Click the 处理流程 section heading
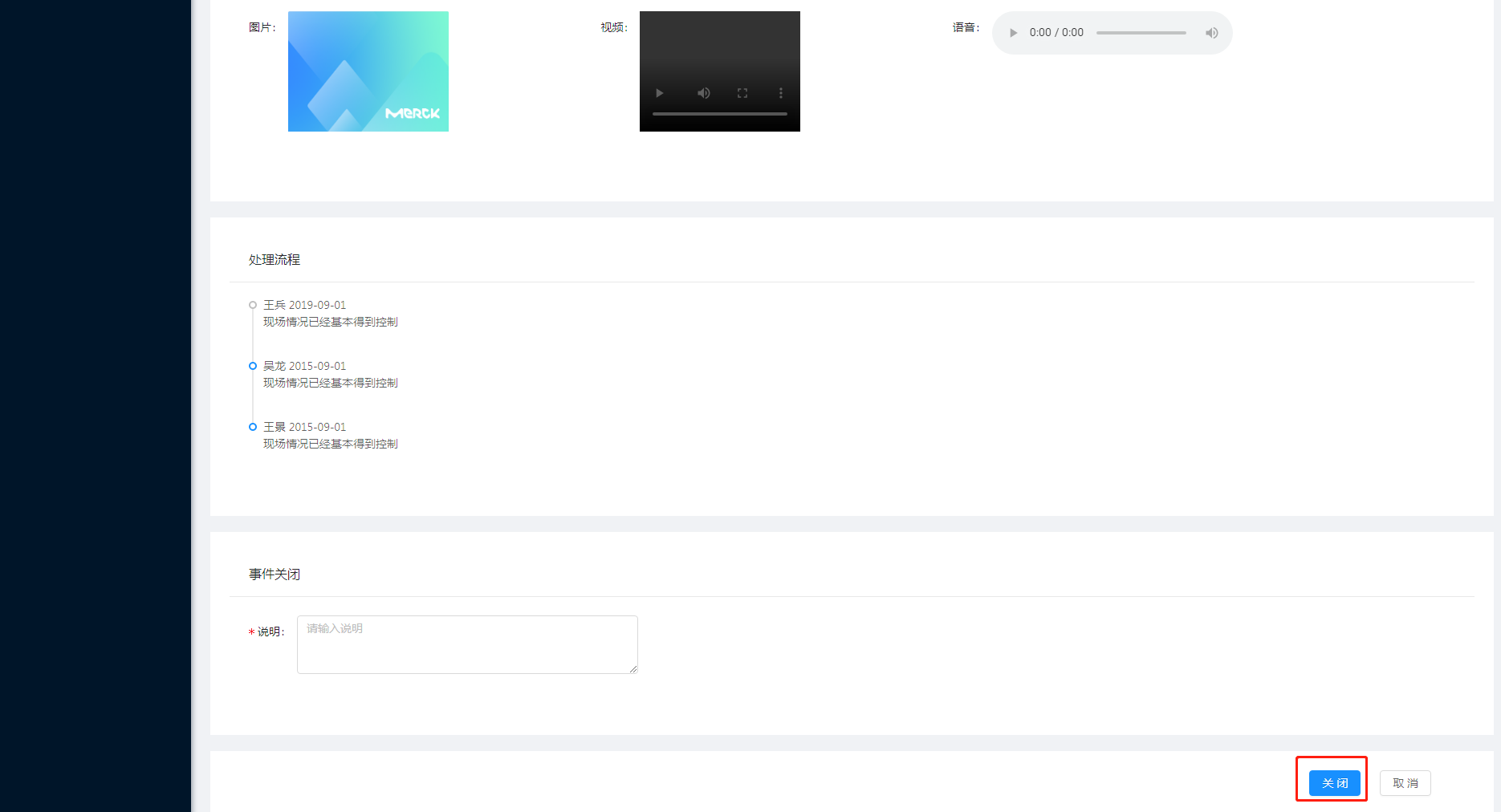The height and width of the screenshot is (812, 1501). point(275,260)
